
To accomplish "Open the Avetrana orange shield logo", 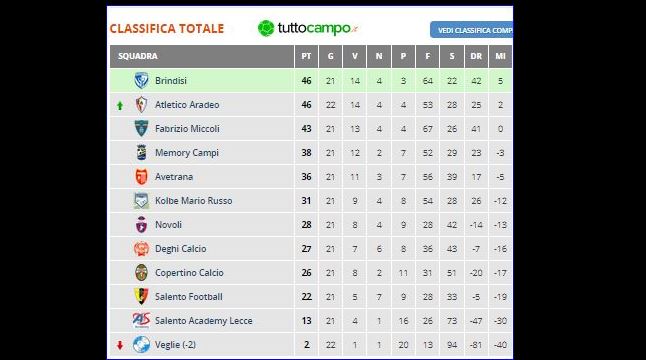I will click(141, 177).
